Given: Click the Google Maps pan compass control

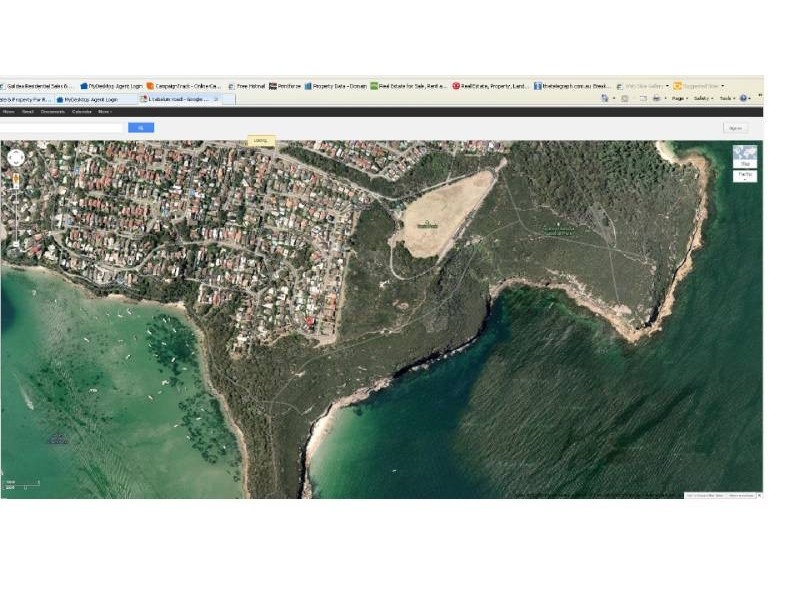Looking at the screenshot, I should (x=15, y=157).
